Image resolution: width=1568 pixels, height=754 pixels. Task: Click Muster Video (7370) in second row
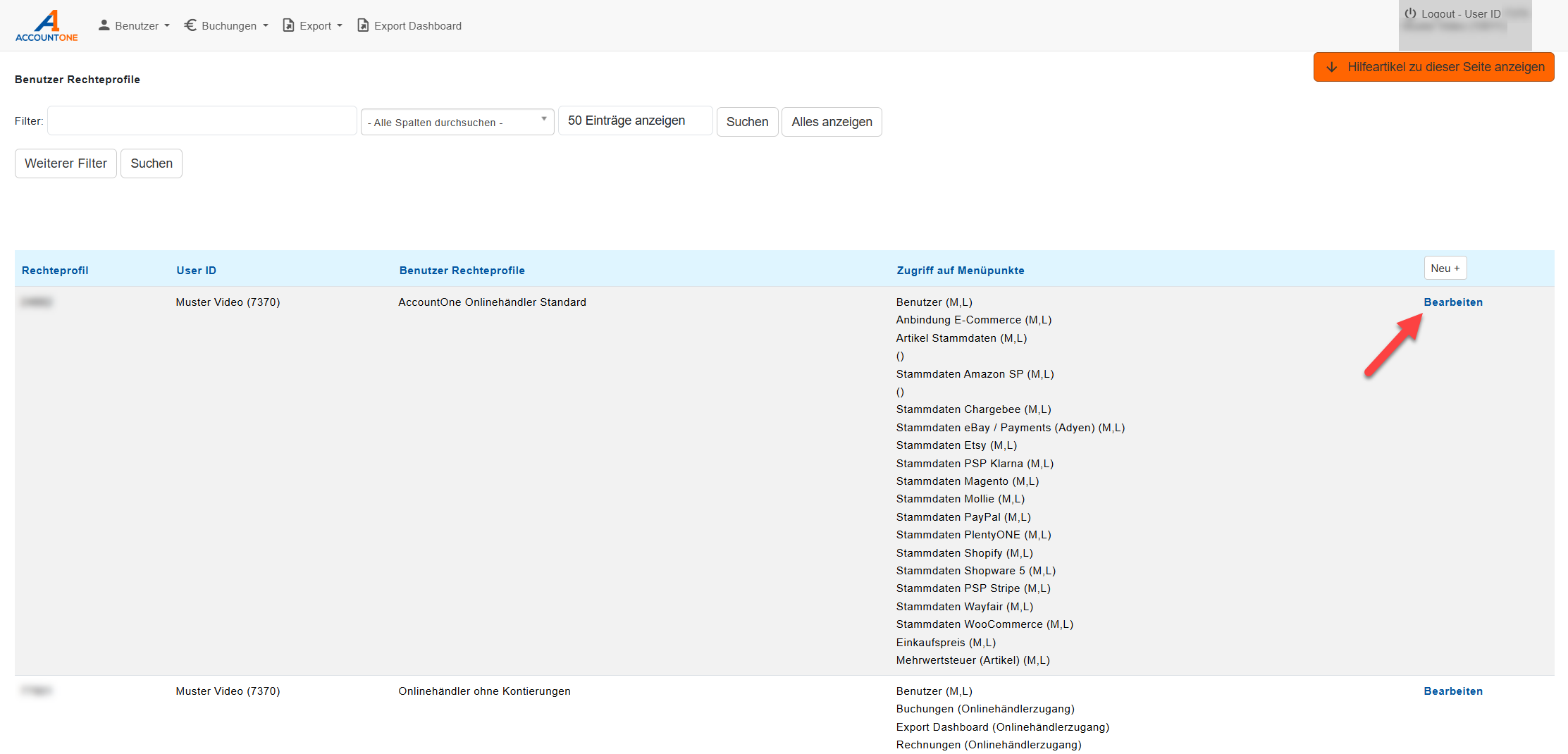tap(228, 691)
